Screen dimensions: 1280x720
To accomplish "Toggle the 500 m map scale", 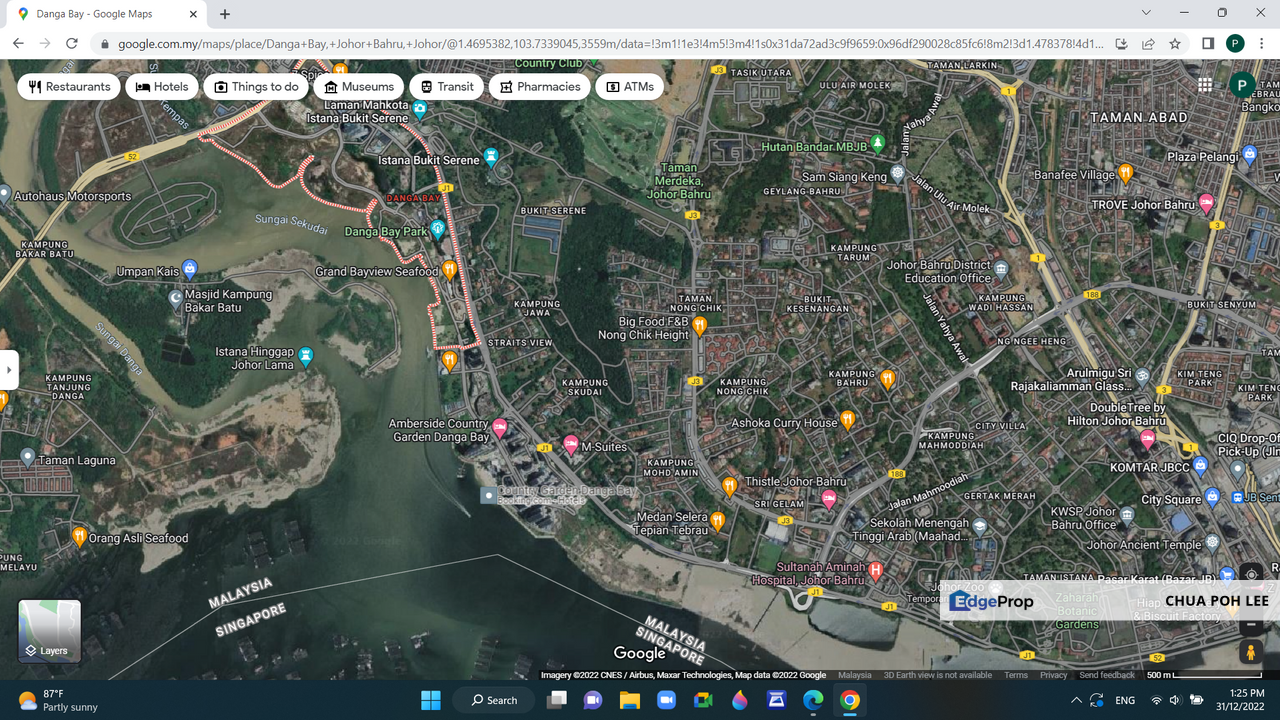I will (x=1203, y=675).
